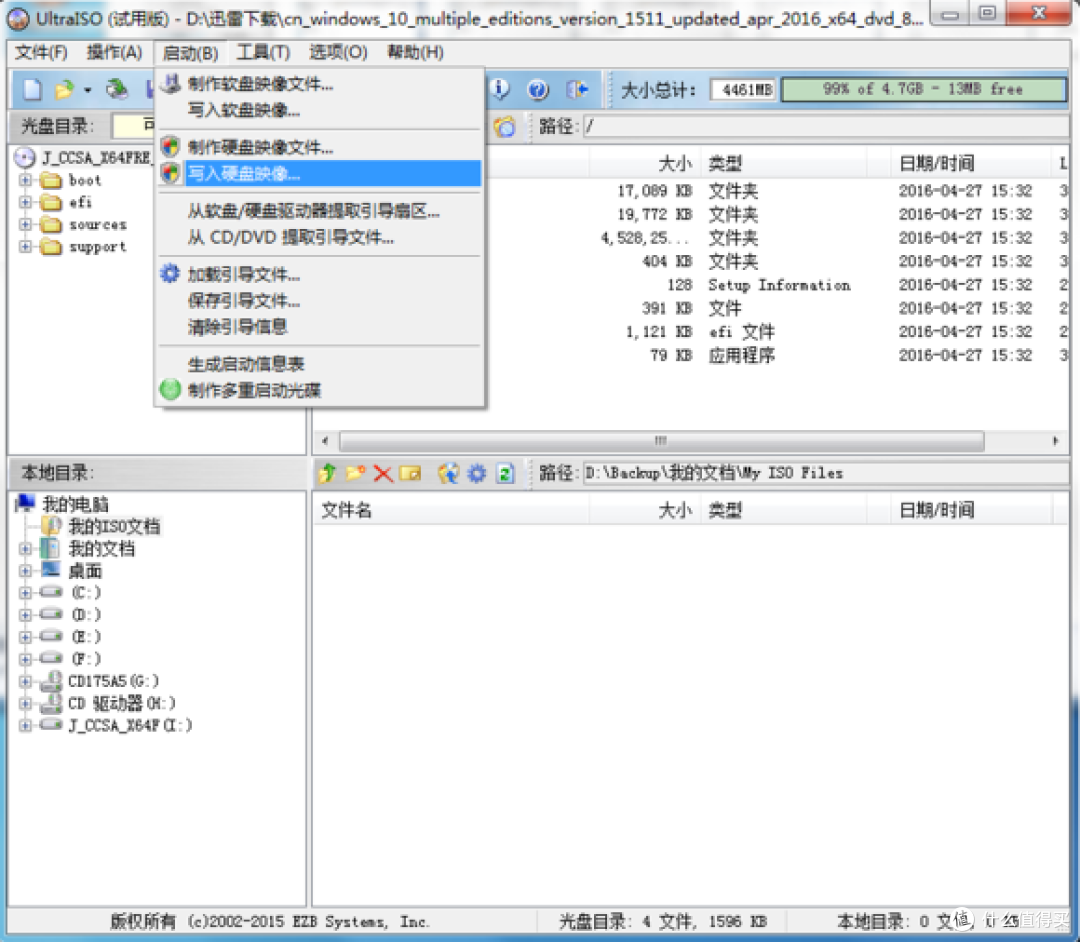Expand the boot folder in the ISO tree
The height and width of the screenshot is (942, 1080).
[x=25, y=180]
